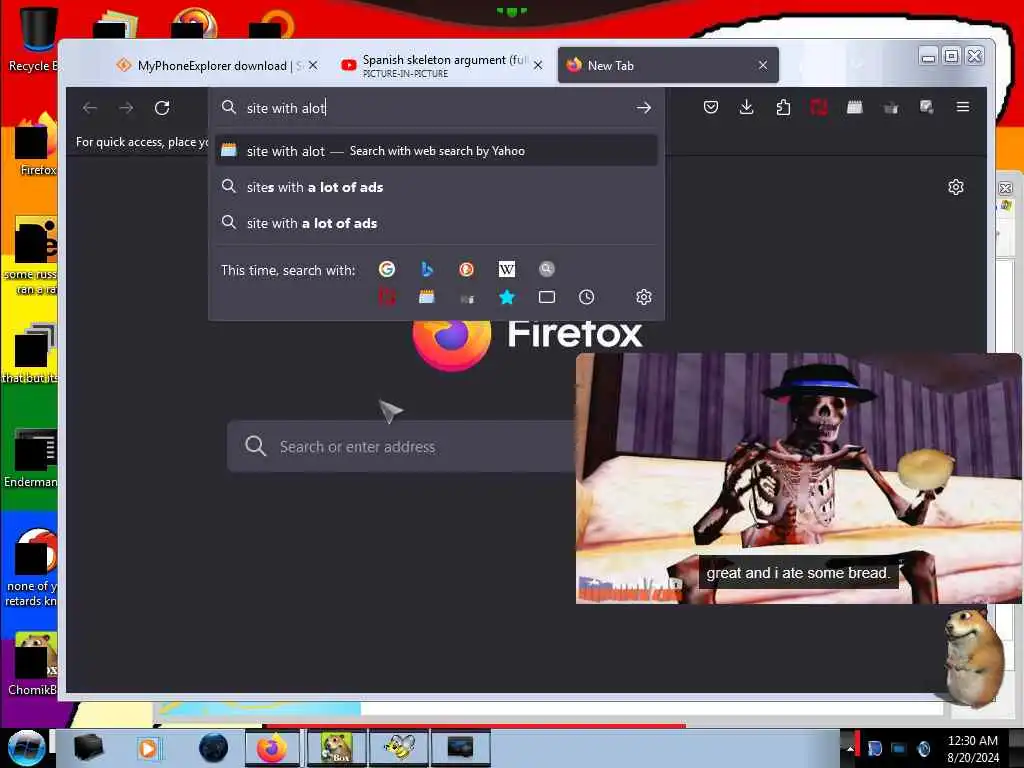Open the media player taskbar icon
1024x768 pixels.
[x=148, y=748]
